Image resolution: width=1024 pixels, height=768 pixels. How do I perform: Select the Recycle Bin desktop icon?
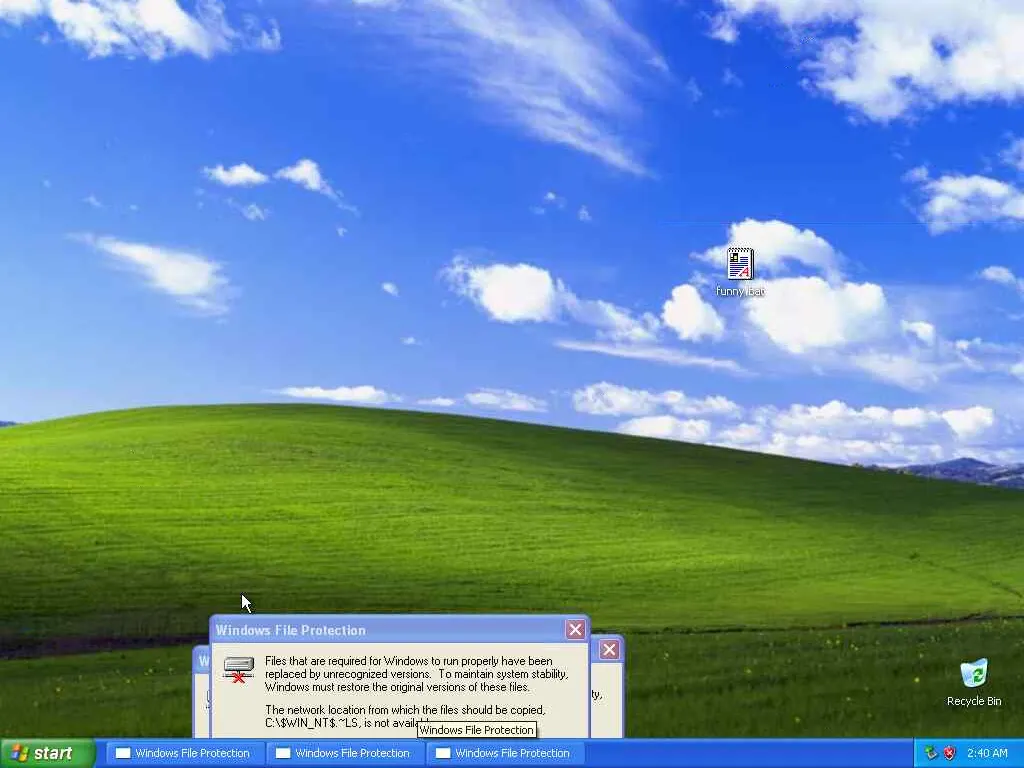tap(974, 682)
